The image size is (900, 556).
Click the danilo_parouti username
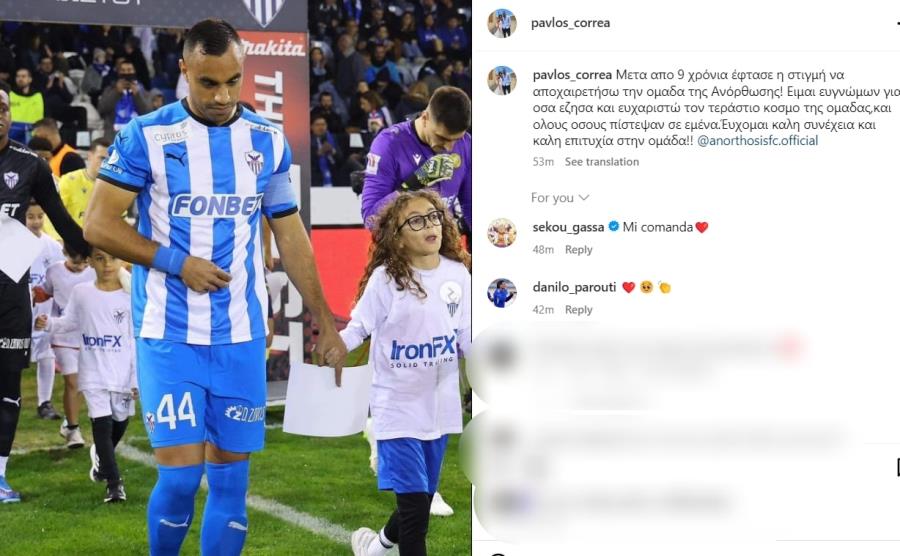[574, 287]
